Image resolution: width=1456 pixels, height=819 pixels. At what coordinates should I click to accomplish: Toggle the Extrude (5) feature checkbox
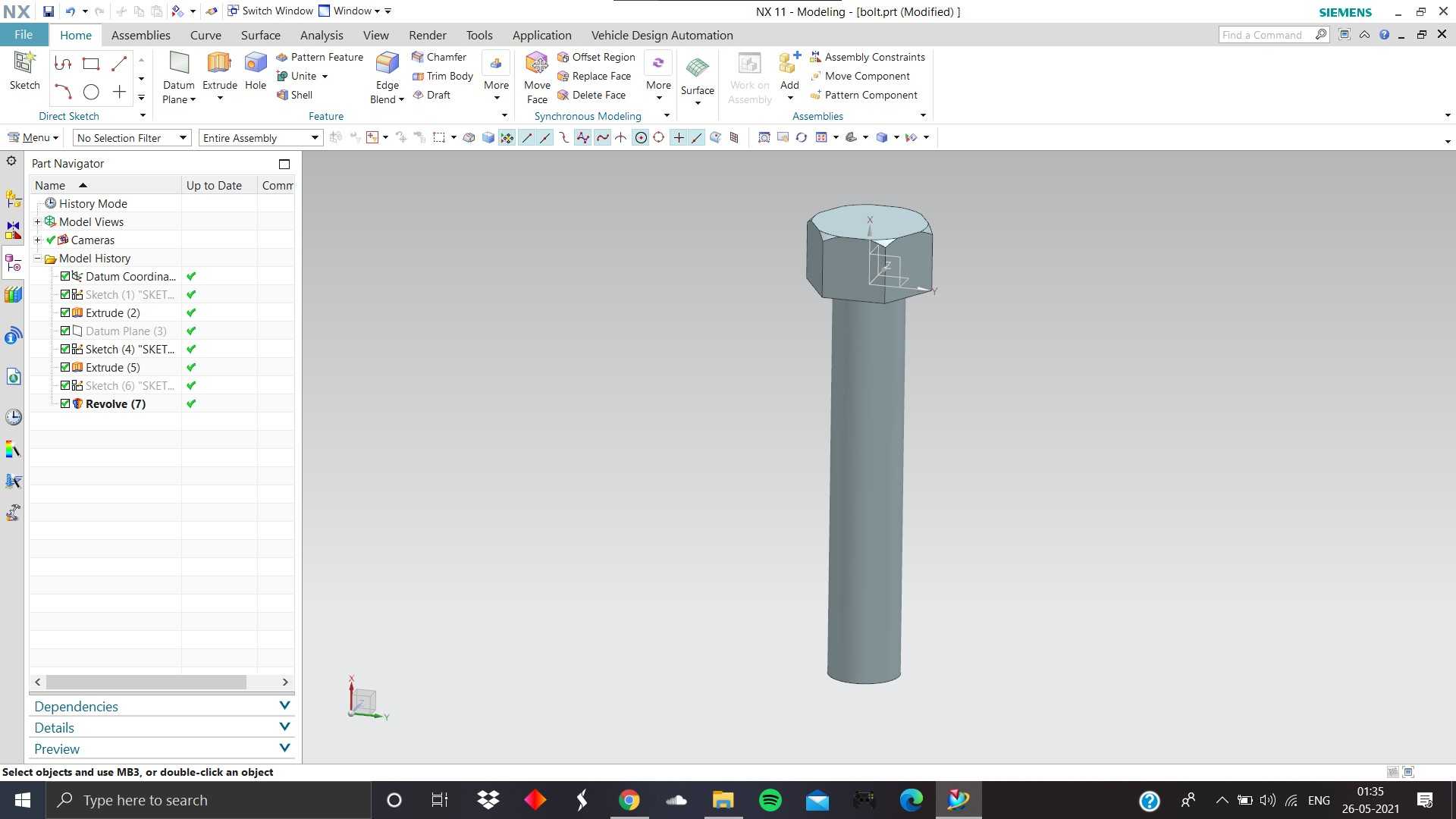(x=65, y=367)
